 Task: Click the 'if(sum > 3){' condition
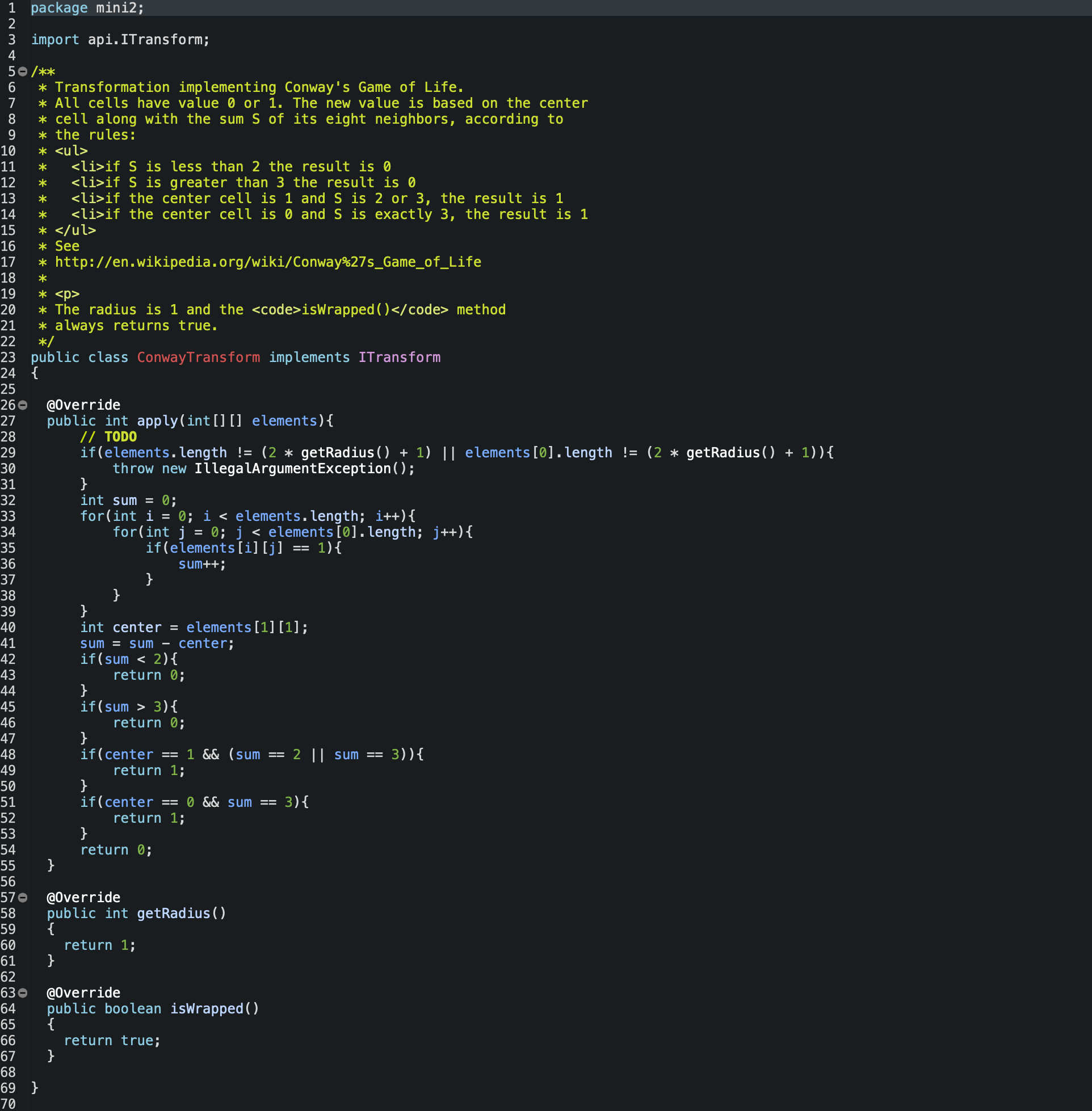(129, 707)
